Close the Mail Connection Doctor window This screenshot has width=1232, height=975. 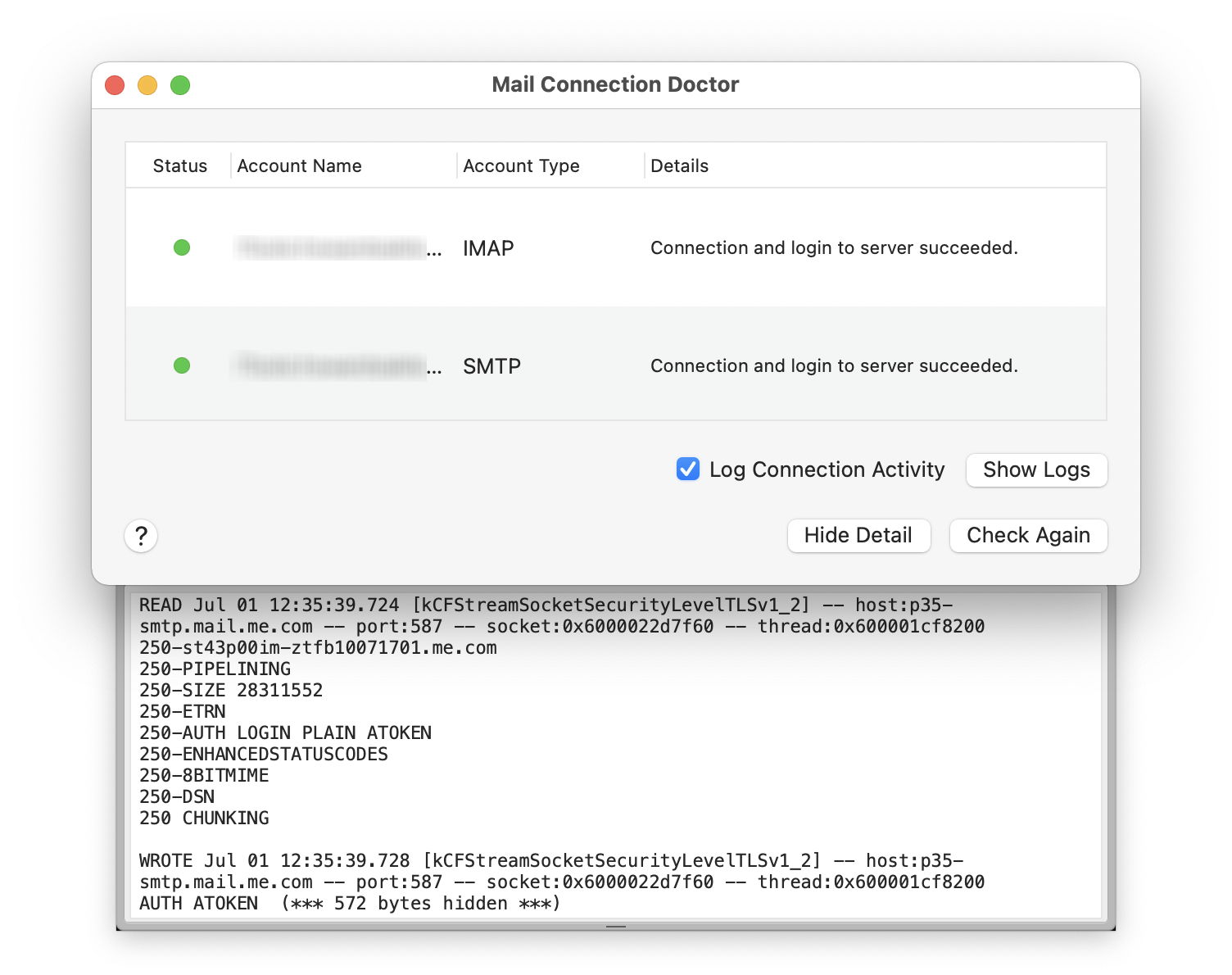pos(115,85)
